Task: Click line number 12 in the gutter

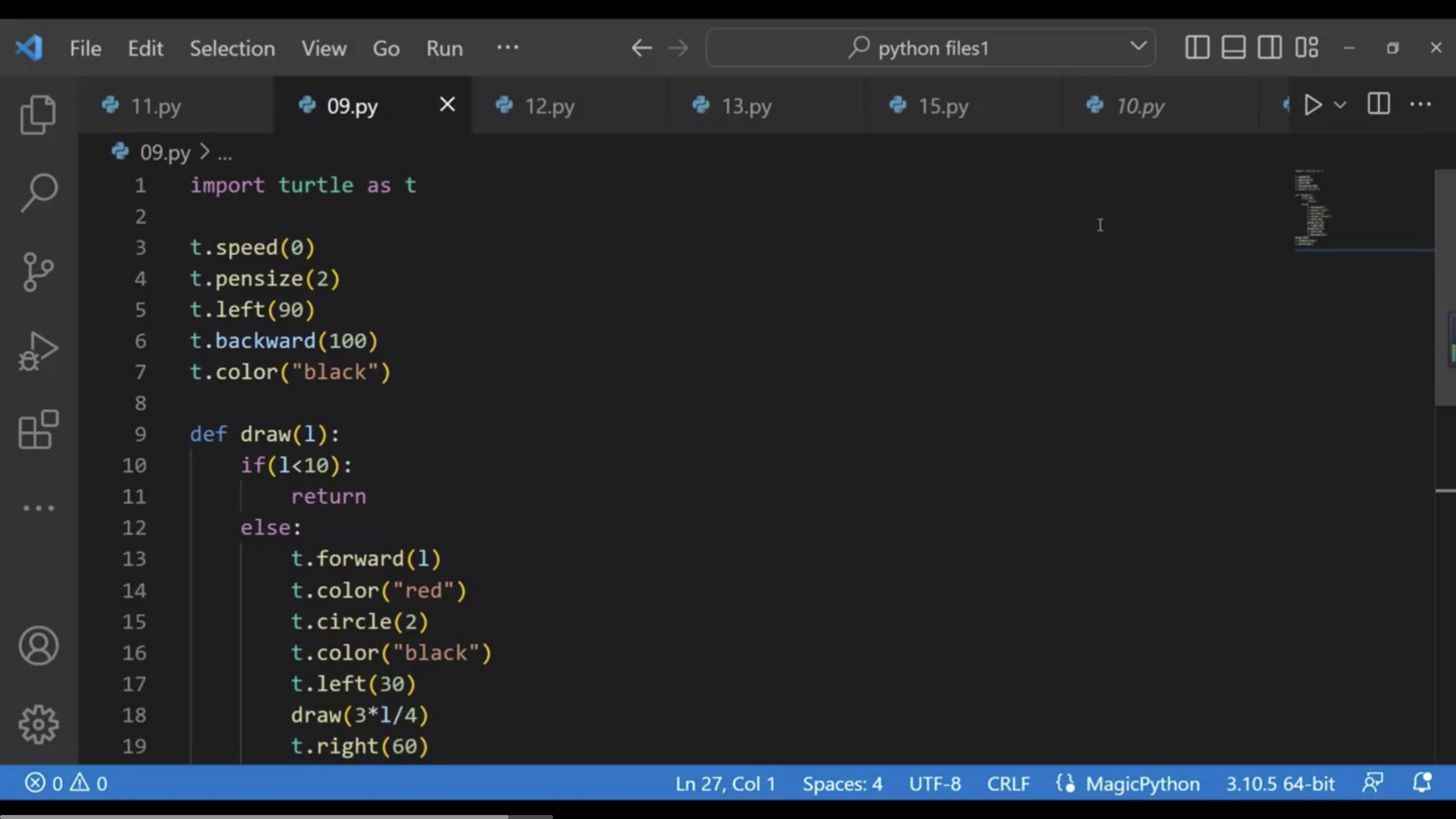Action: 134,528
